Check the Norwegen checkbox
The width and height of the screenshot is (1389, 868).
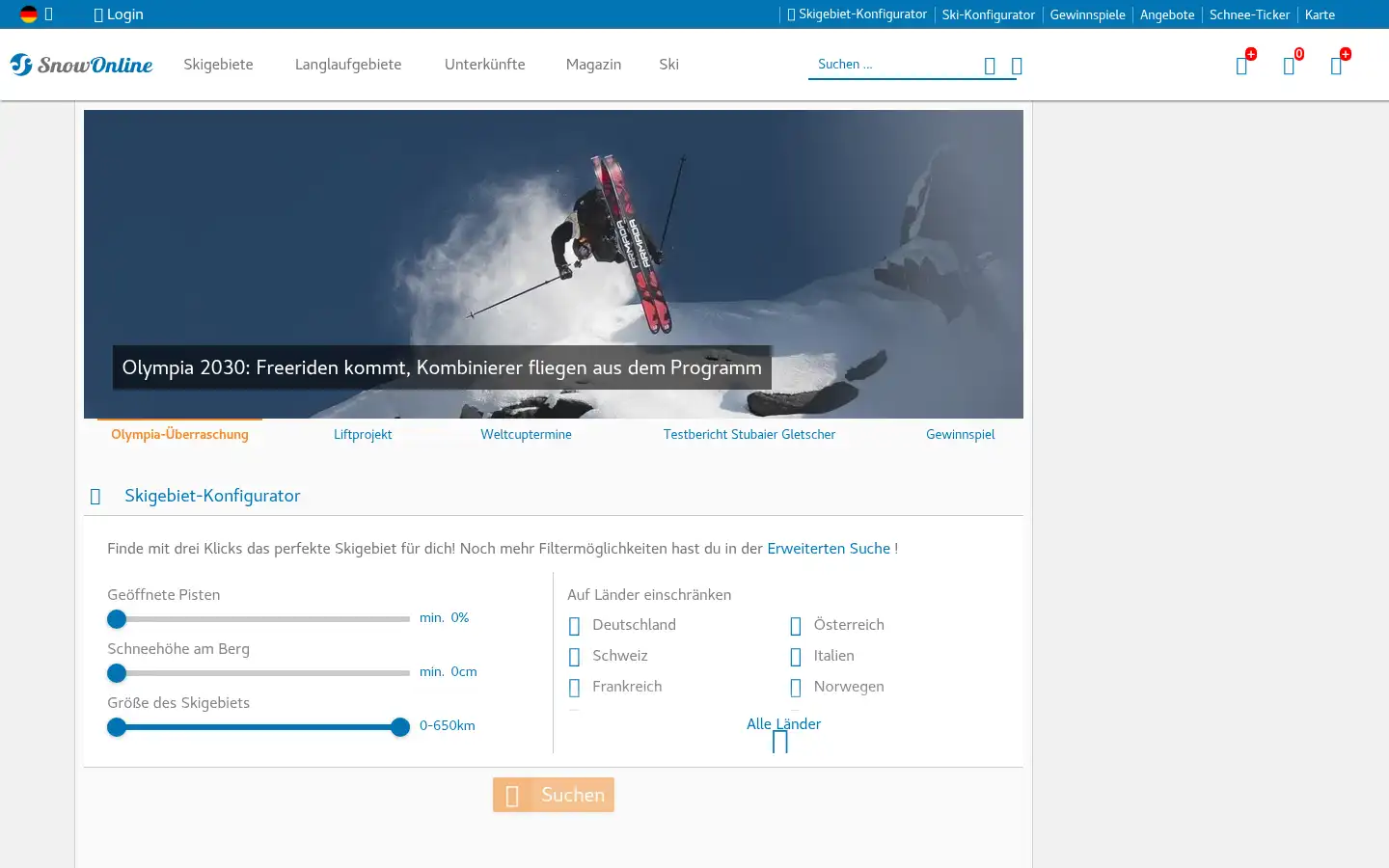pos(796,688)
